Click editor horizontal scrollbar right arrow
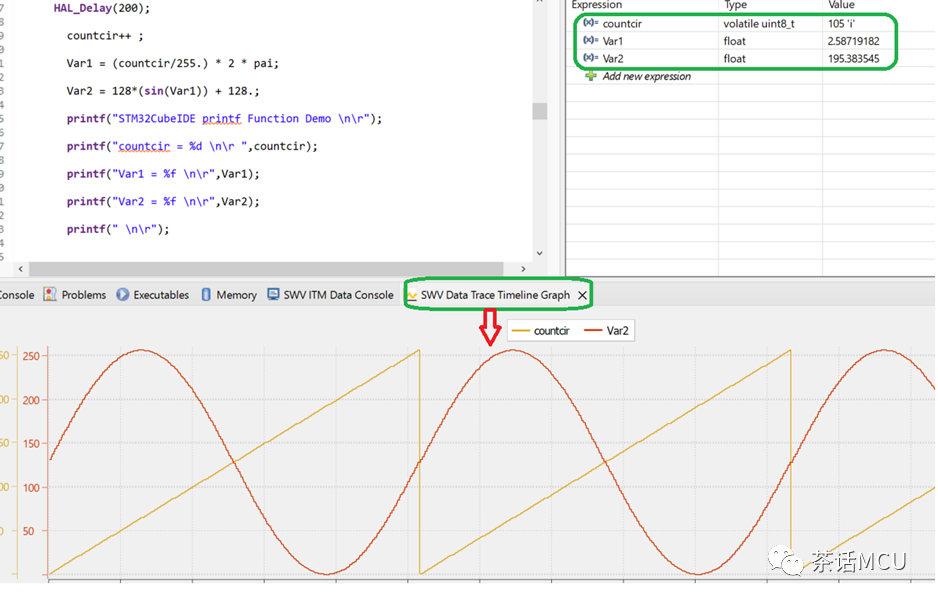938x603 pixels. tap(523, 269)
